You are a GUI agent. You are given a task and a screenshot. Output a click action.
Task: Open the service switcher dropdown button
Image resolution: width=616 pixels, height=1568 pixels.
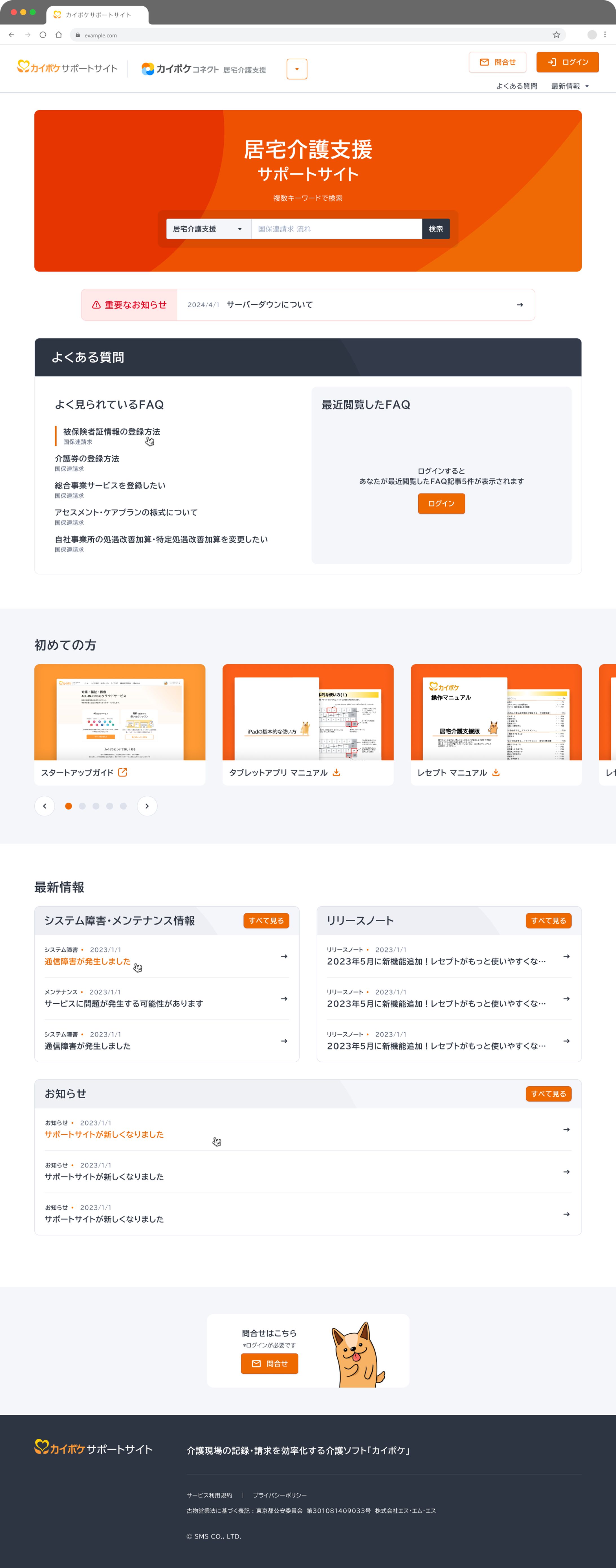(297, 69)
